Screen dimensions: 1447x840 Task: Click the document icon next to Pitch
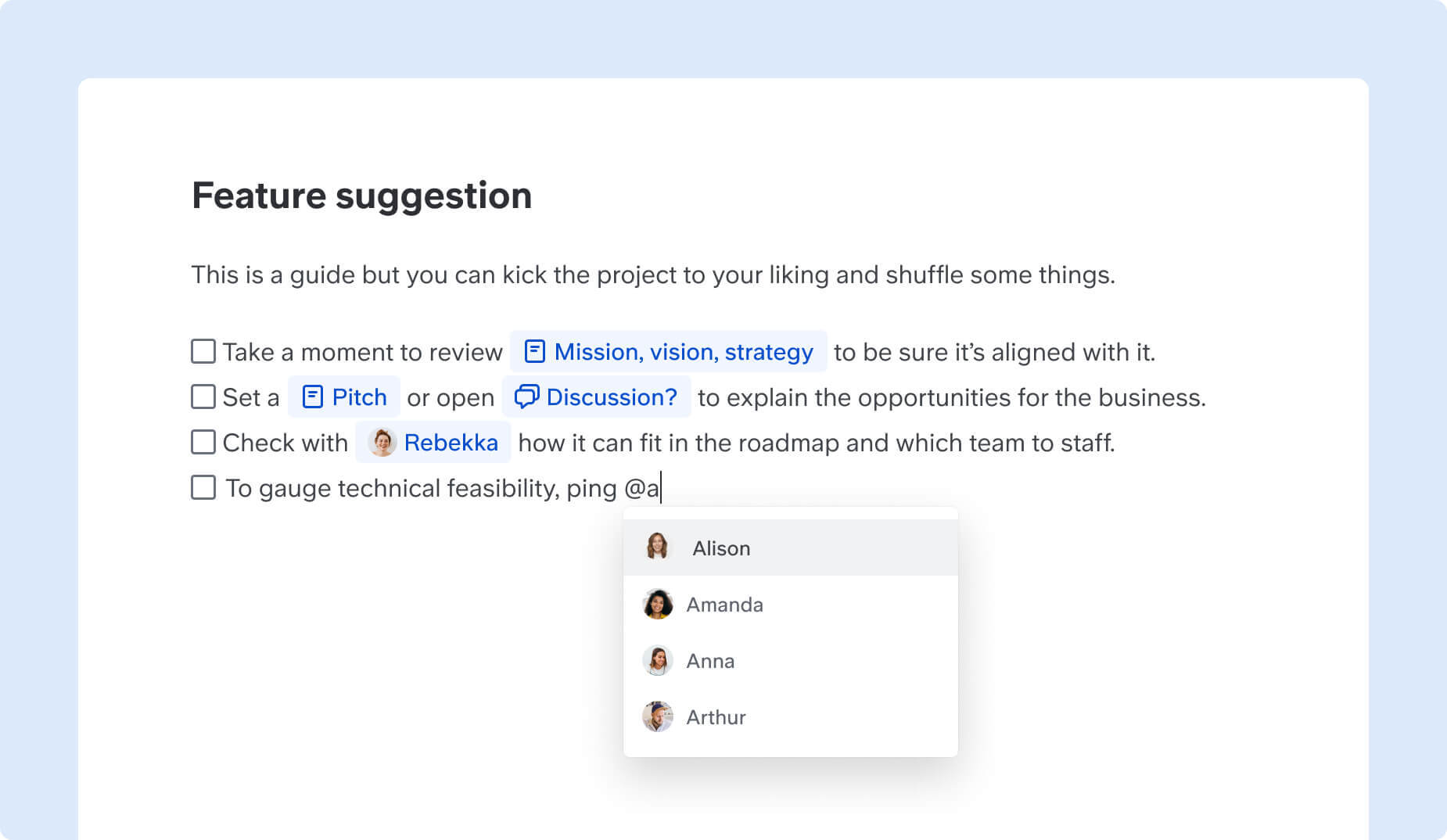[312, 397]
